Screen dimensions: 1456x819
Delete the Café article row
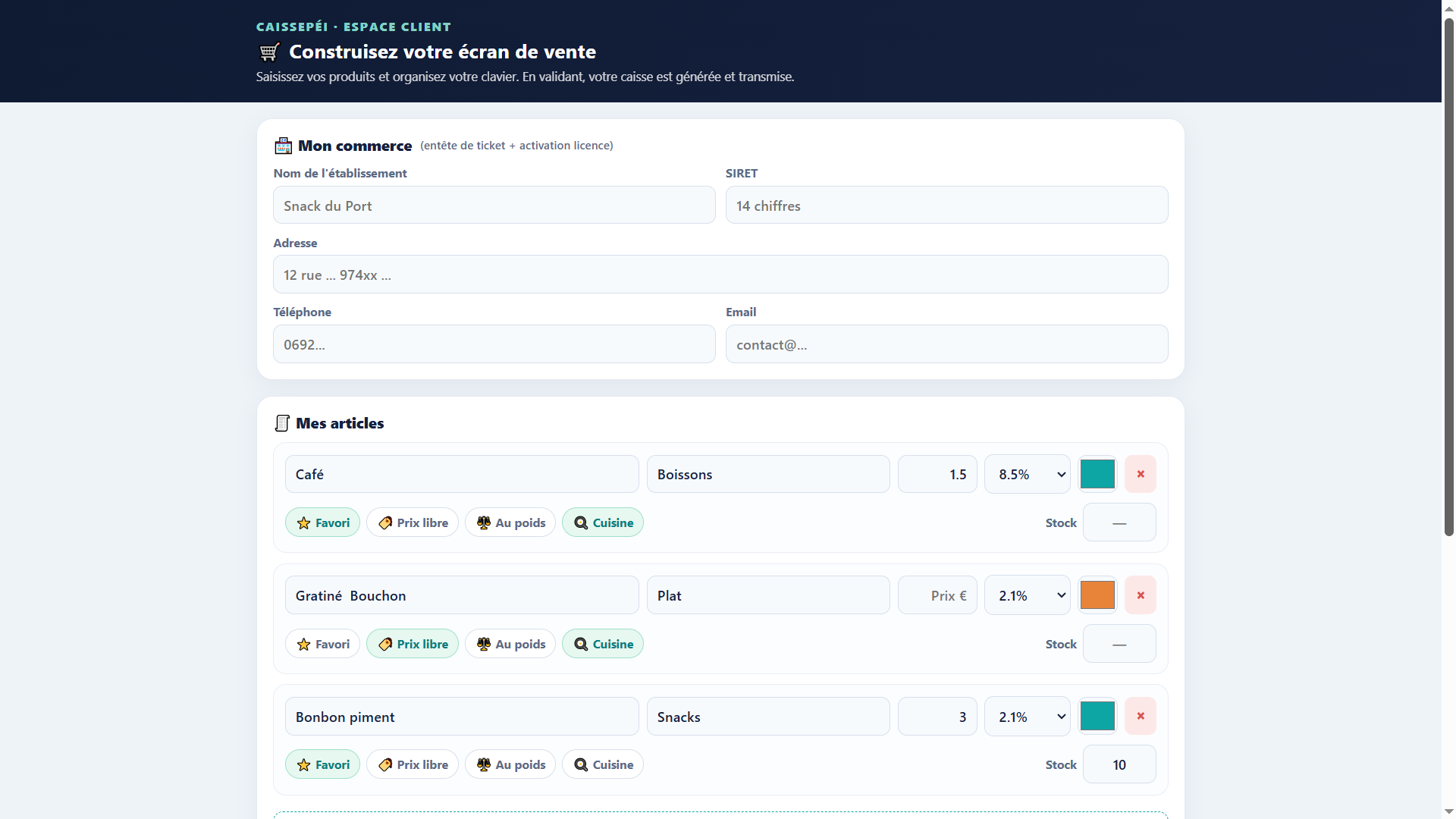1140,474
